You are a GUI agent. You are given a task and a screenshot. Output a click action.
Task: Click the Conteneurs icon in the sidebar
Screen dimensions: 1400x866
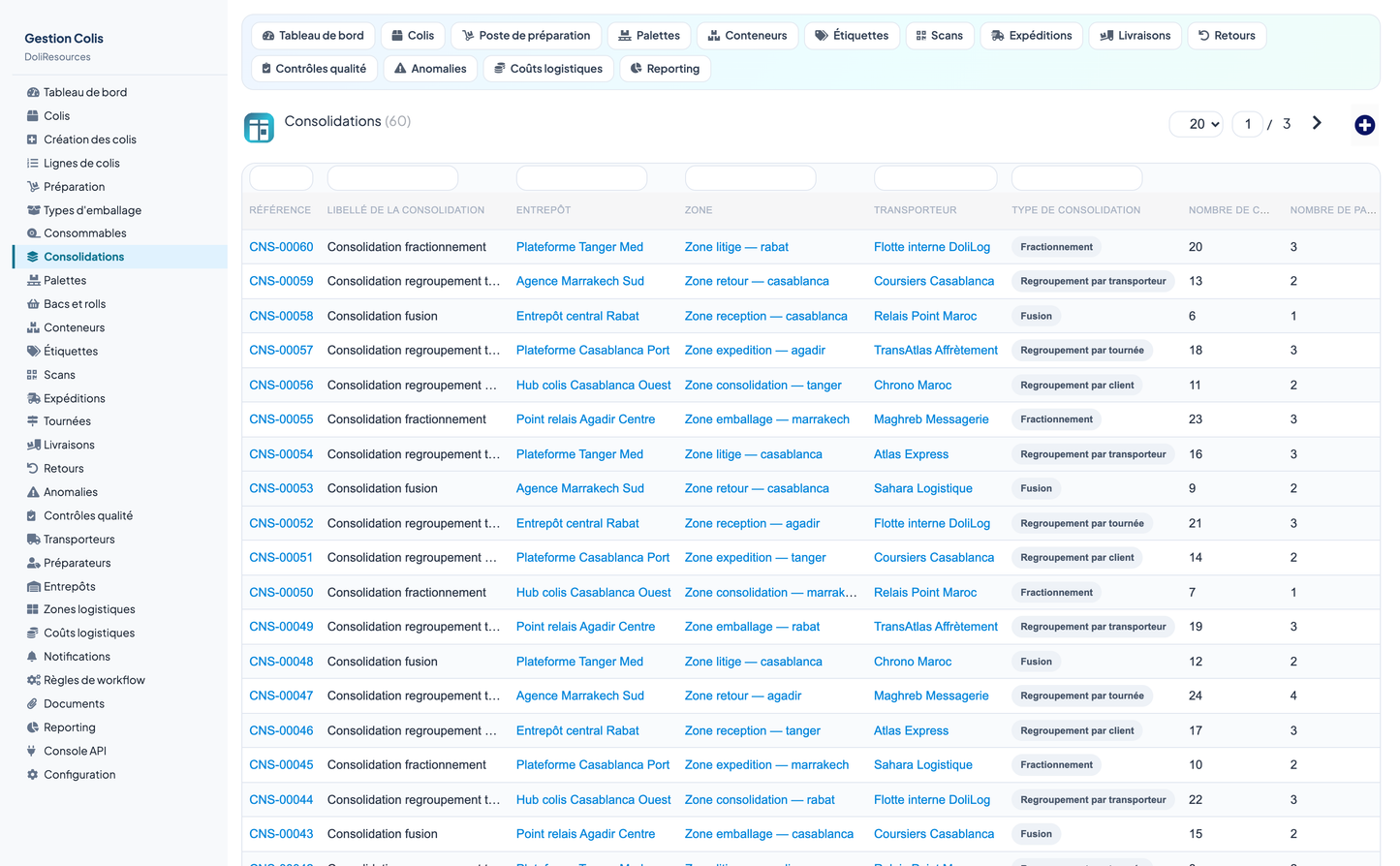(x=33, y=327)
